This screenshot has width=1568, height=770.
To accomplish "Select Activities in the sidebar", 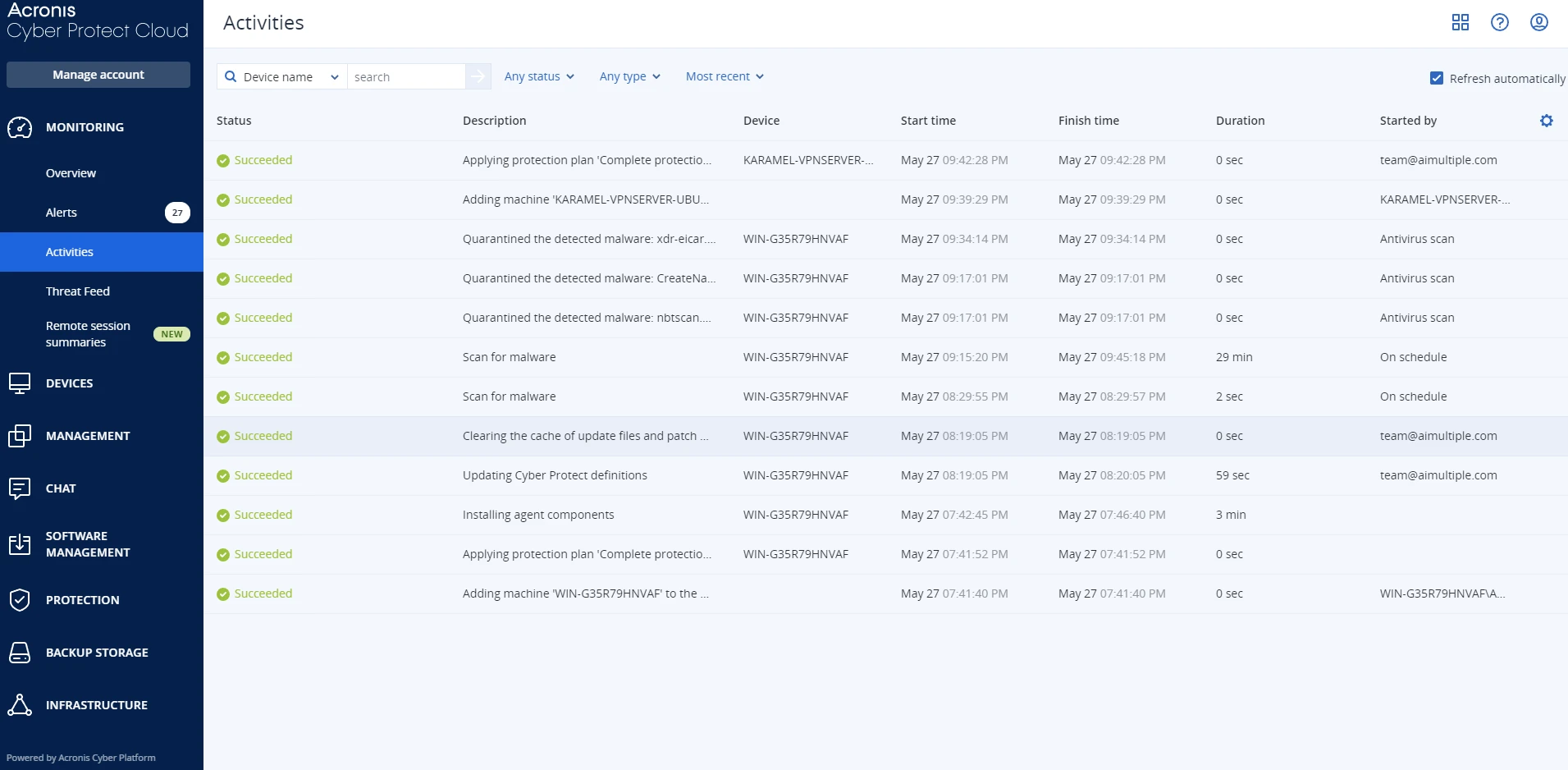I will pyautogui.click(x=102, y=252).
